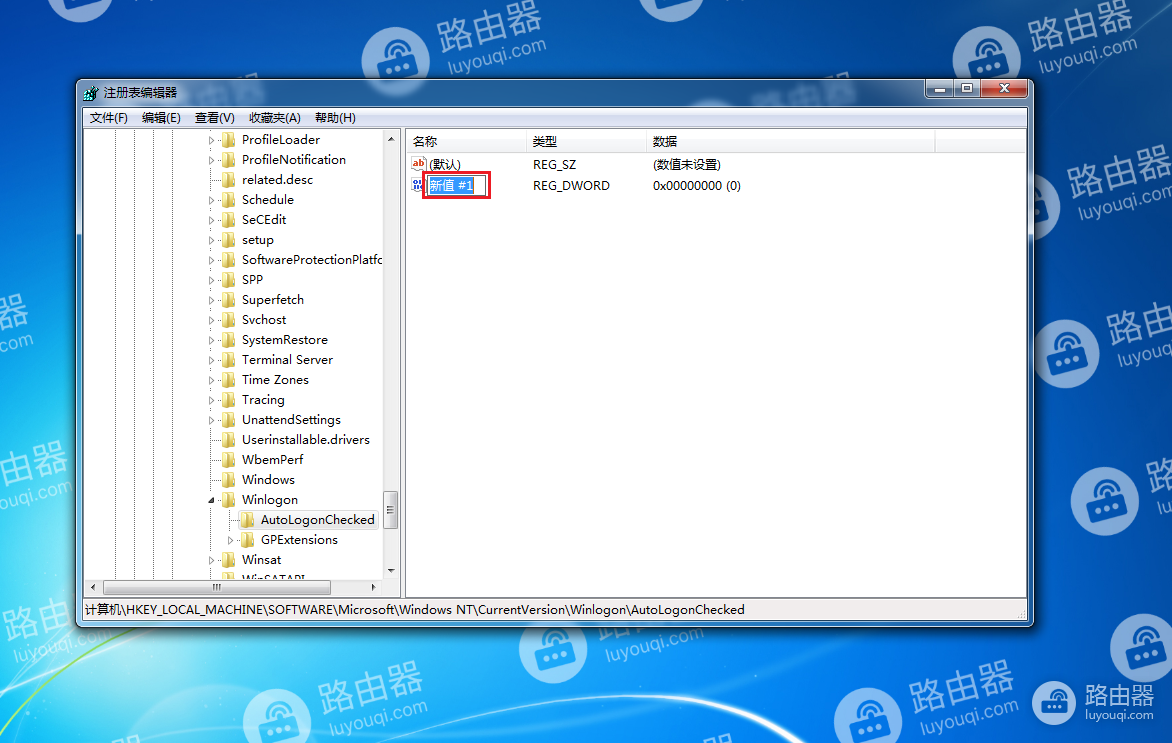Click the Windows folder icon

coord(229,480)
